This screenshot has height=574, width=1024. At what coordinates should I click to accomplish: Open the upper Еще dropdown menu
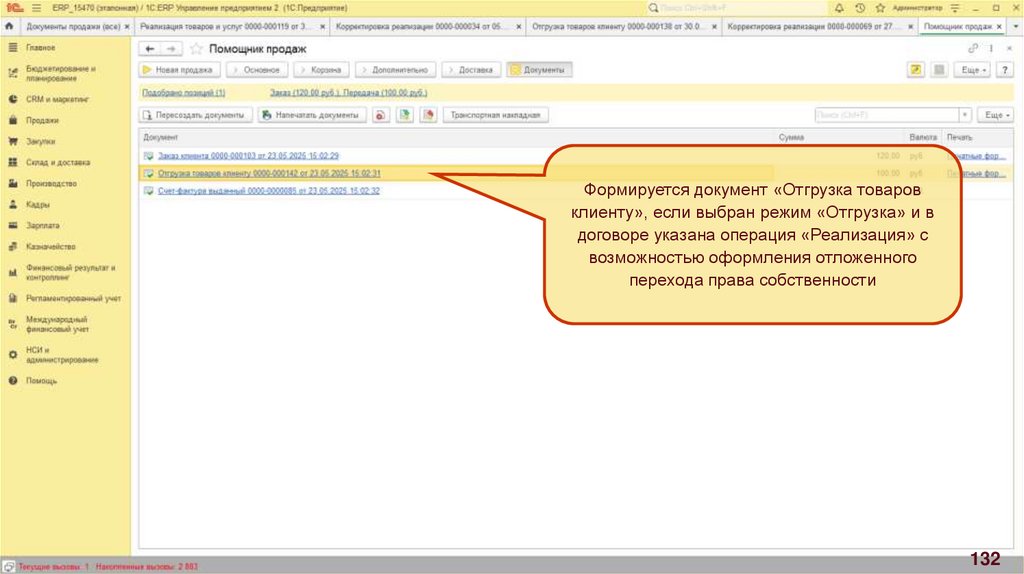coord(975,70)
